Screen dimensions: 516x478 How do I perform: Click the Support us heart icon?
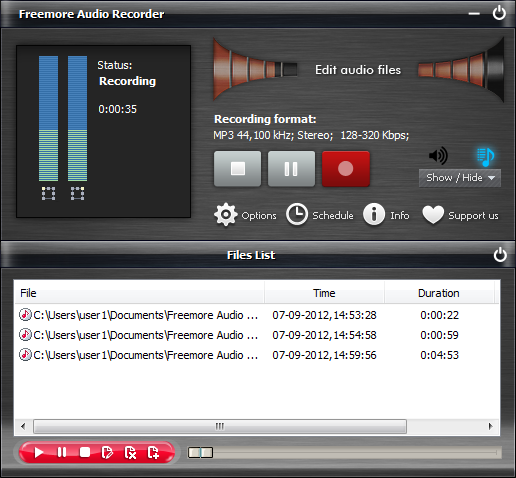coord(433,215)
